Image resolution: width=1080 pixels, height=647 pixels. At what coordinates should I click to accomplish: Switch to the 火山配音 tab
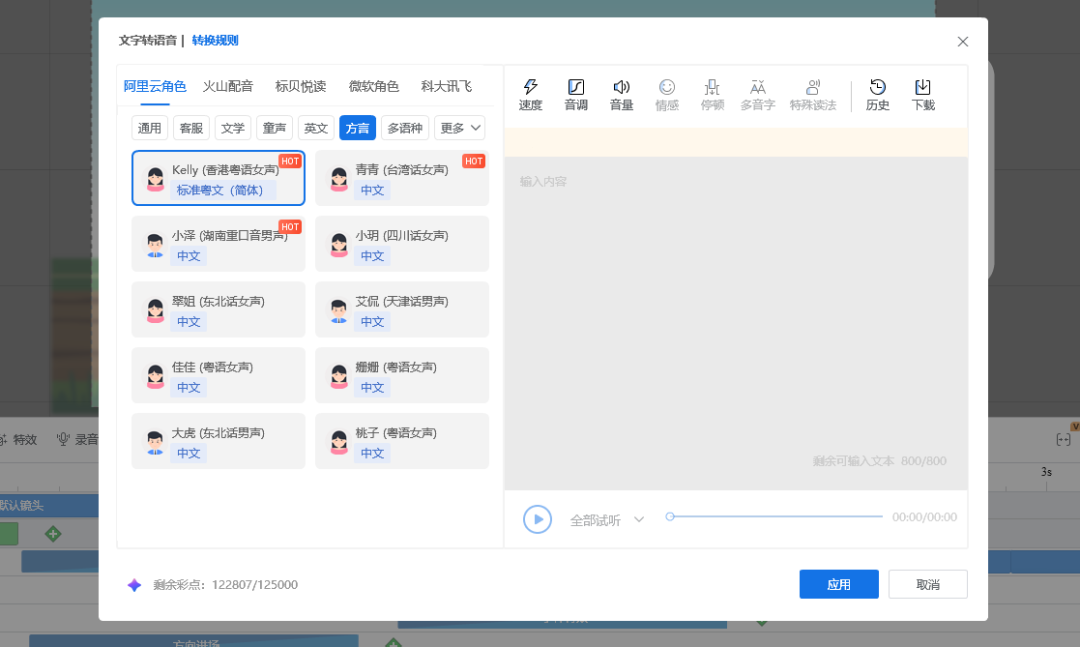click(x=228, y=86)
